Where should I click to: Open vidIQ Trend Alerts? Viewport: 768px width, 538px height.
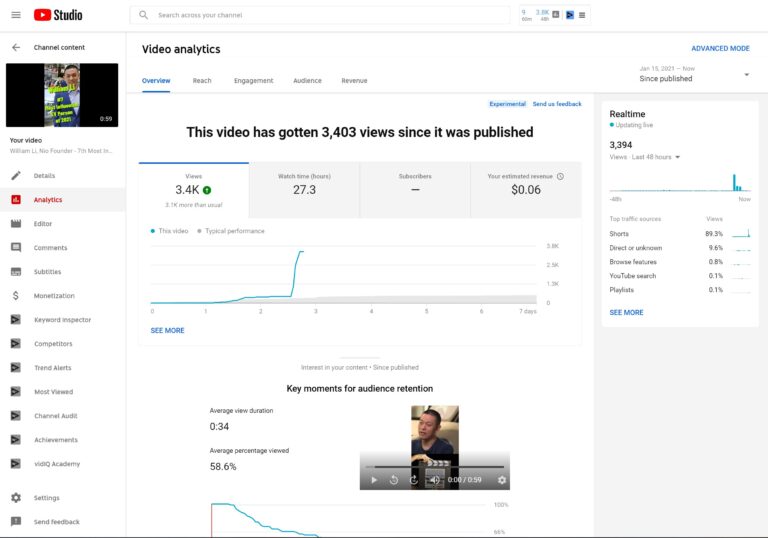53,368
